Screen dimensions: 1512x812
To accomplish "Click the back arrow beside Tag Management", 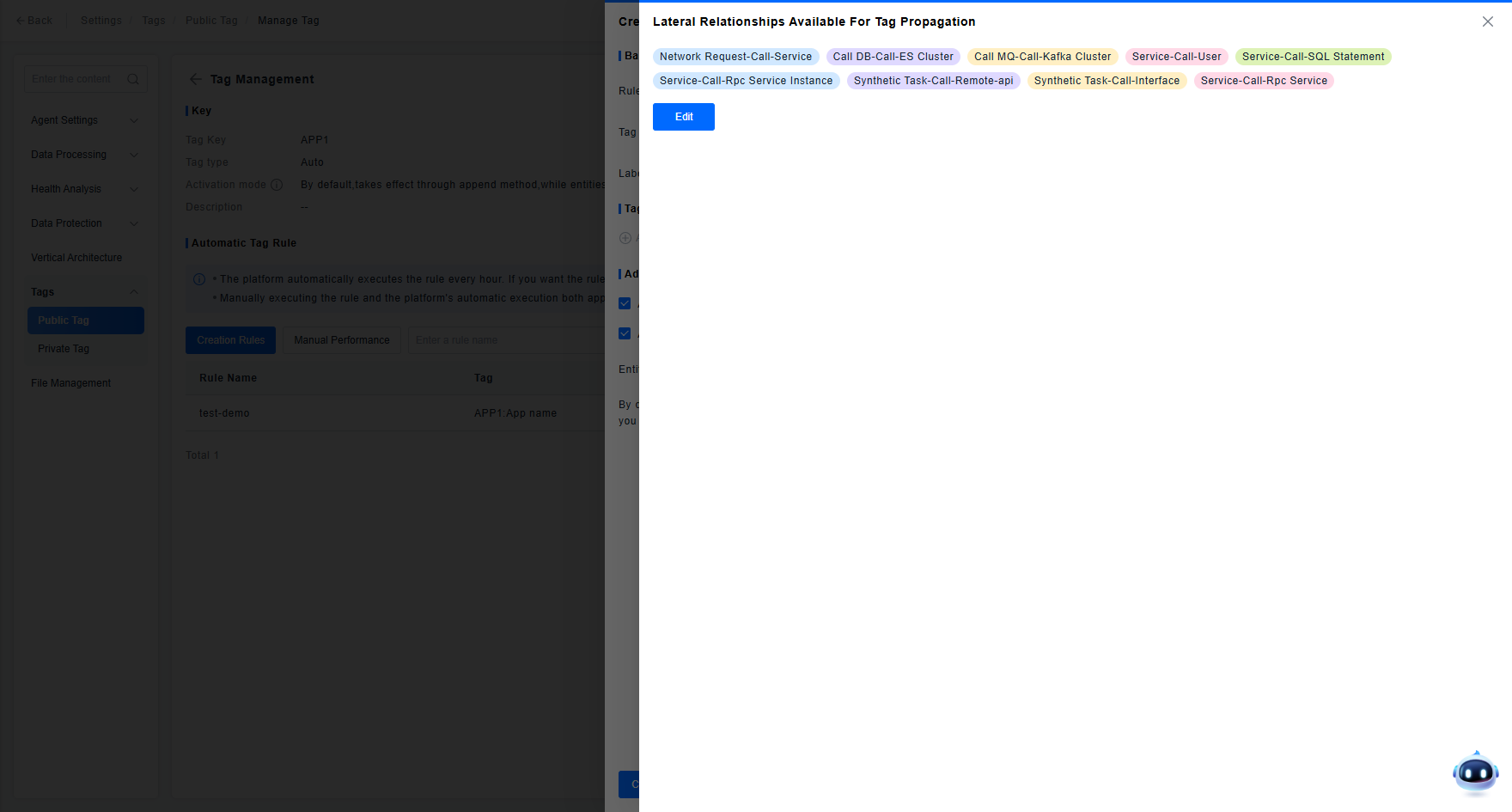I will 195,79.
